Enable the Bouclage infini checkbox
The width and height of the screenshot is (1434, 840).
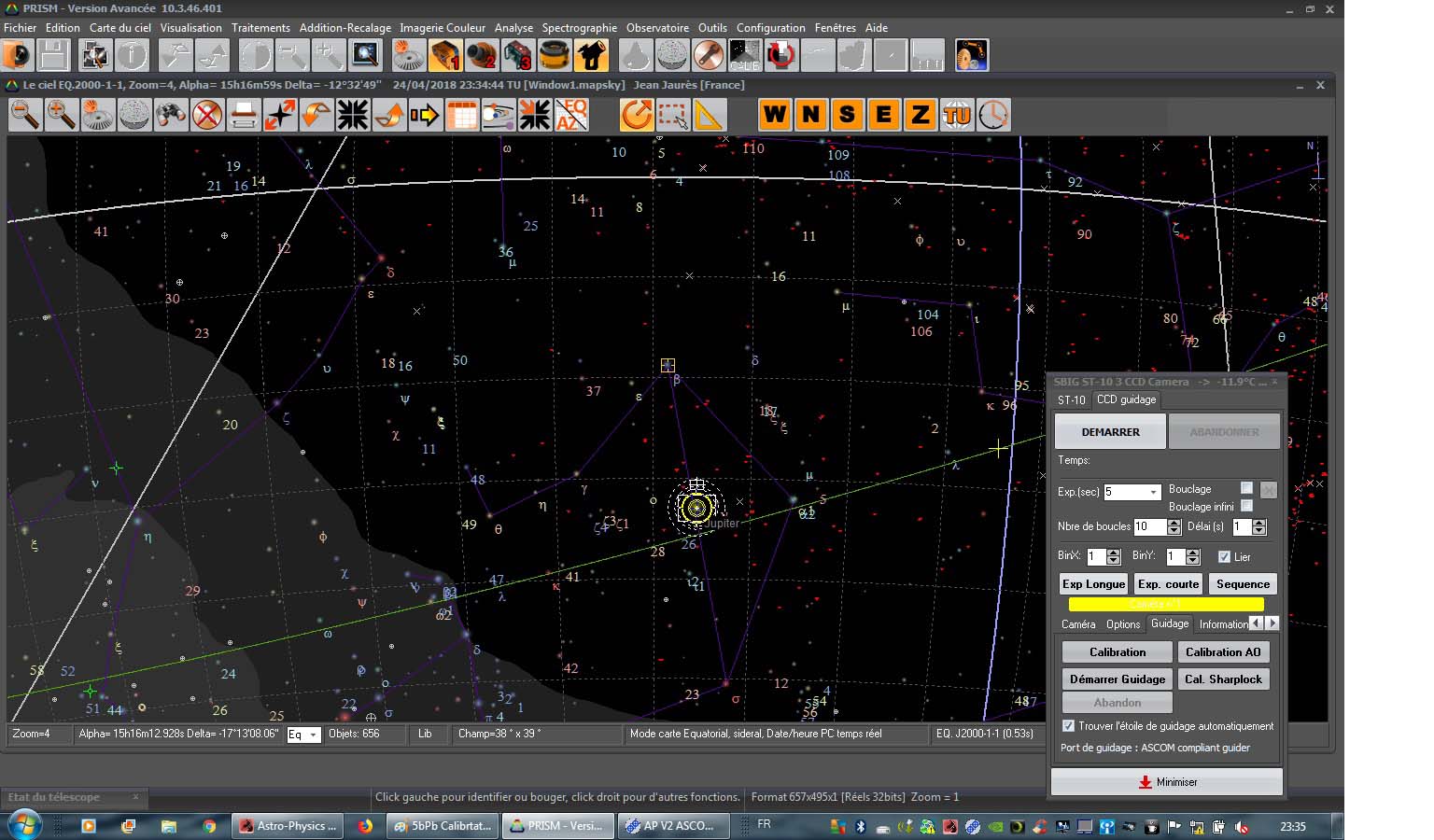click(x=1246, y=506)
